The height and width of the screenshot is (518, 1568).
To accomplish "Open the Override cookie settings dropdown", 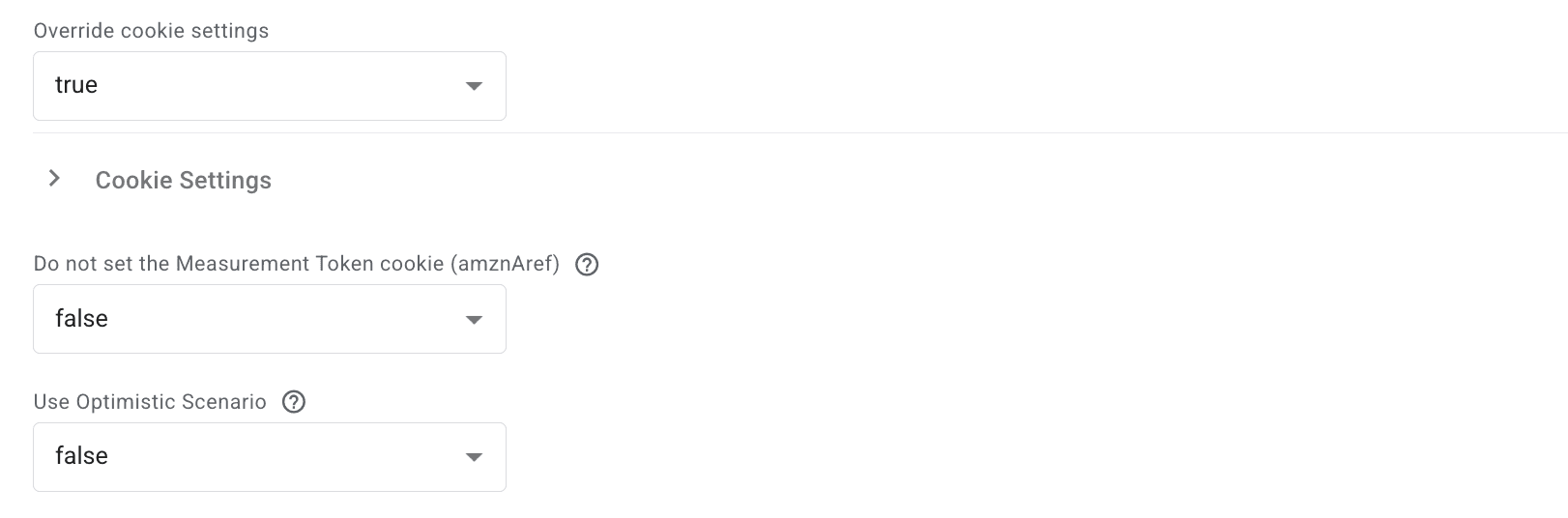I will pos(269,86).
